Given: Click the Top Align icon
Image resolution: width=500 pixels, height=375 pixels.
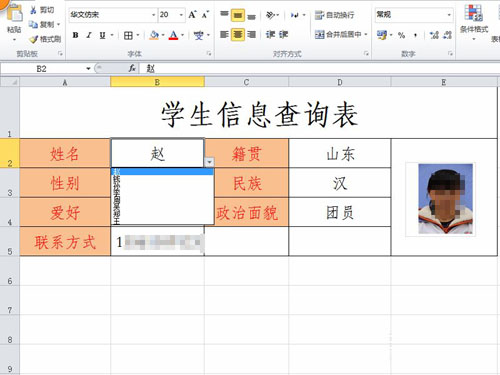Looking at the screenshot, I should tap(224, 15).
